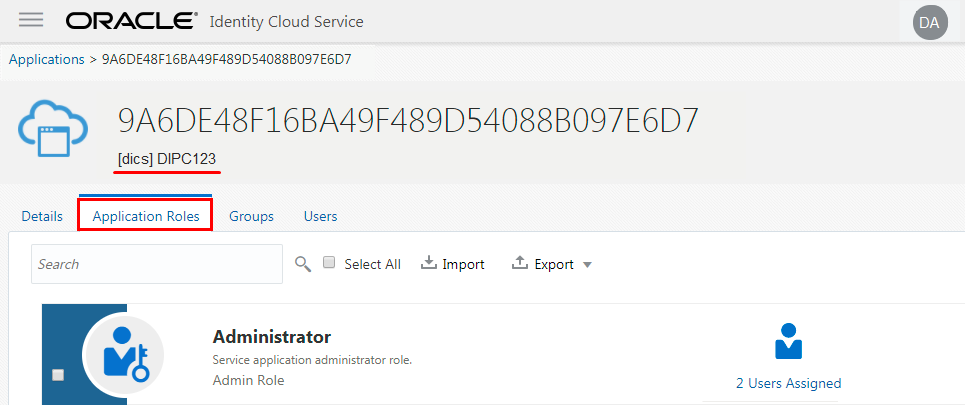
Task: Open the Application Roles tab
Action: (x=146, y=217)
